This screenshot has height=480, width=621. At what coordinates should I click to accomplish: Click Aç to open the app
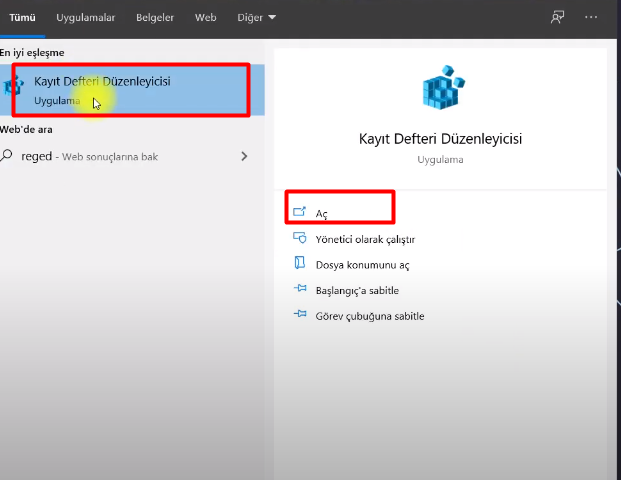(x=322, y=214)
